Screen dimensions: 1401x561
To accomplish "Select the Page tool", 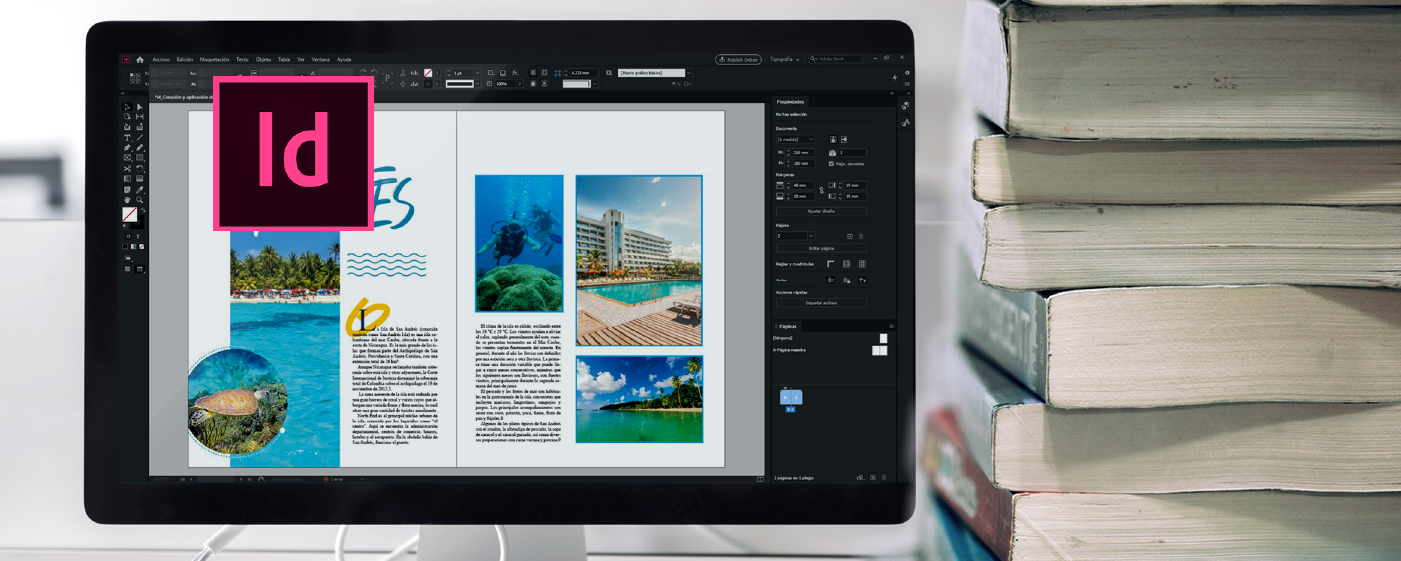I will 127,117.
